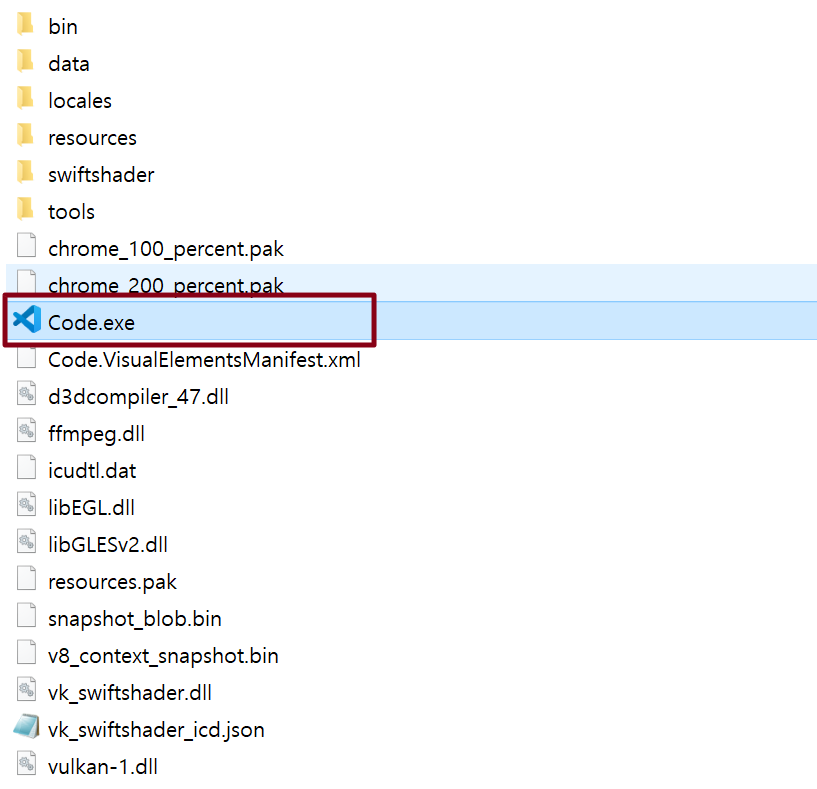The height and width of the screenshot is (789, 817).
Task: Select icudtl.dat file name
Action: pyautogui.click(x=92, y=471)
